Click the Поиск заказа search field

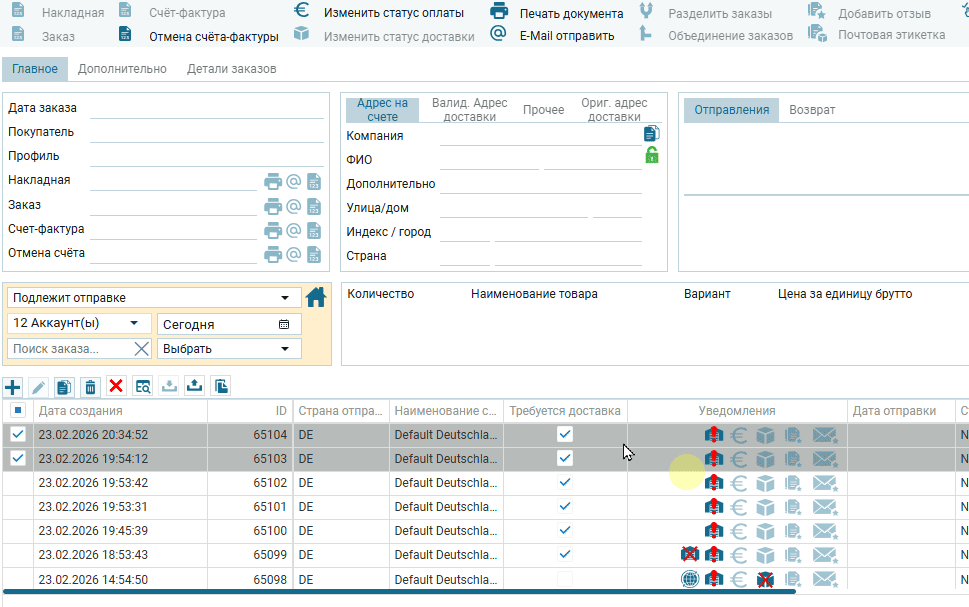(68, 349)
